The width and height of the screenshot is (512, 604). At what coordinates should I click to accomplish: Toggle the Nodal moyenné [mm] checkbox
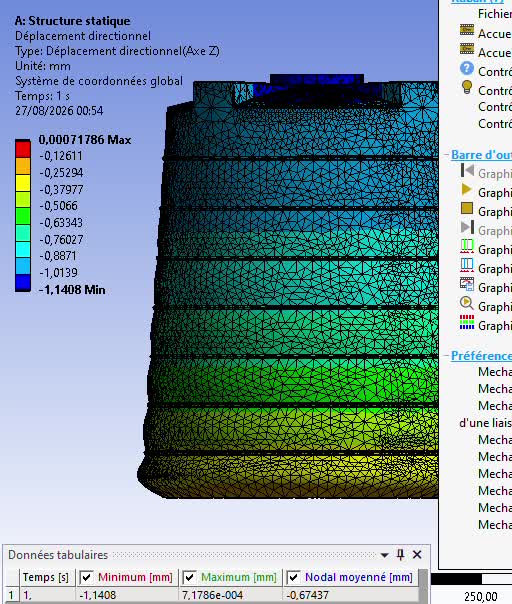tap(293, 577)
